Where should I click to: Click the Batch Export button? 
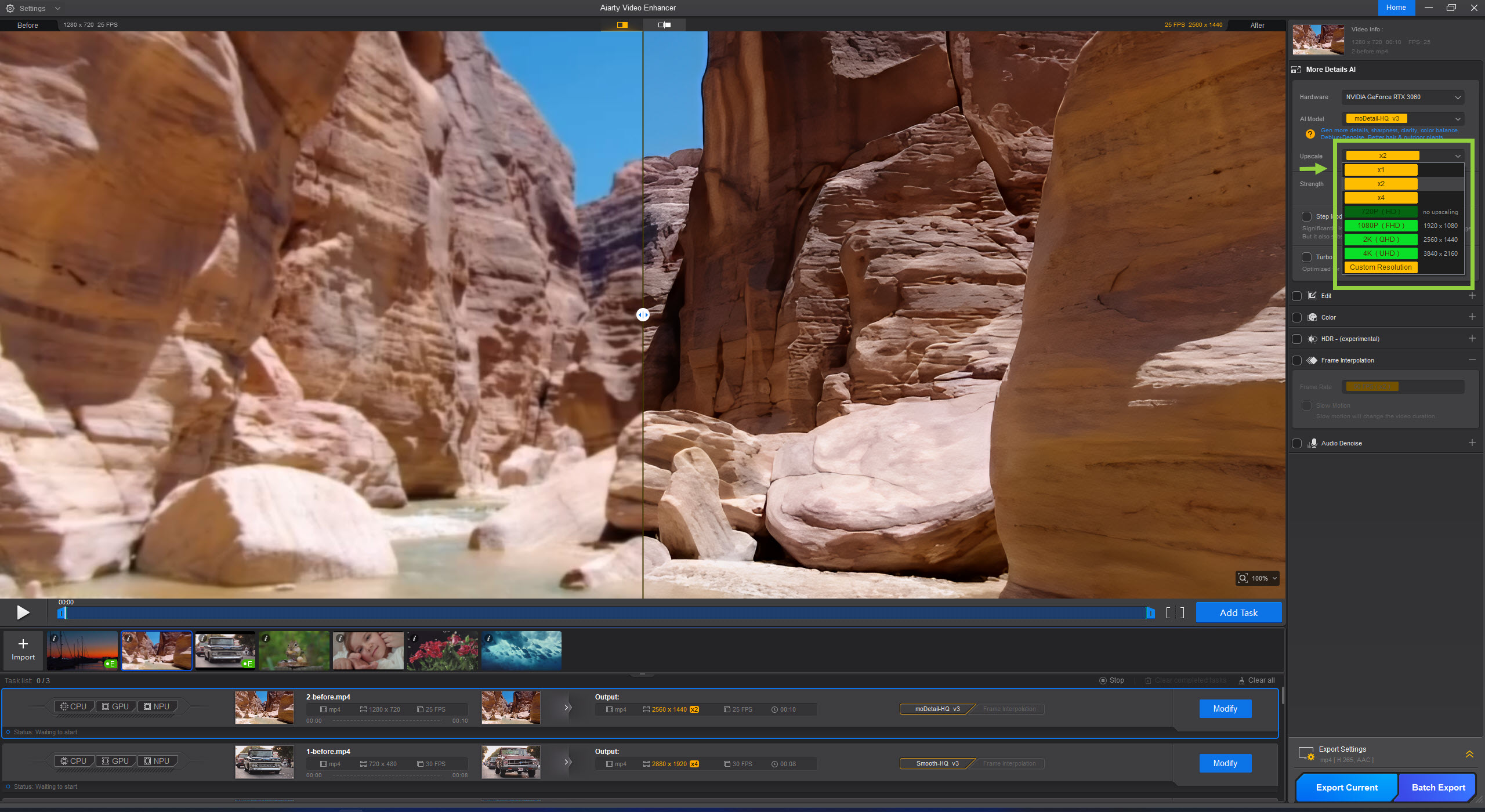coord(1437,787)
